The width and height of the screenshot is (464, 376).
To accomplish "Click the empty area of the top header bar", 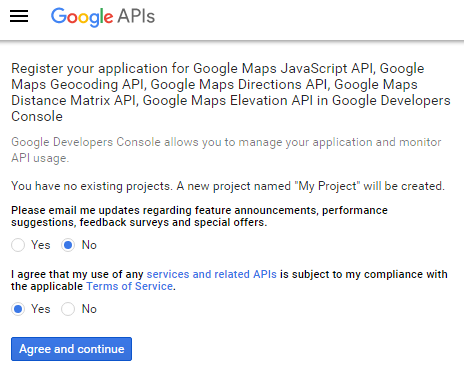I will click(309, 19).
